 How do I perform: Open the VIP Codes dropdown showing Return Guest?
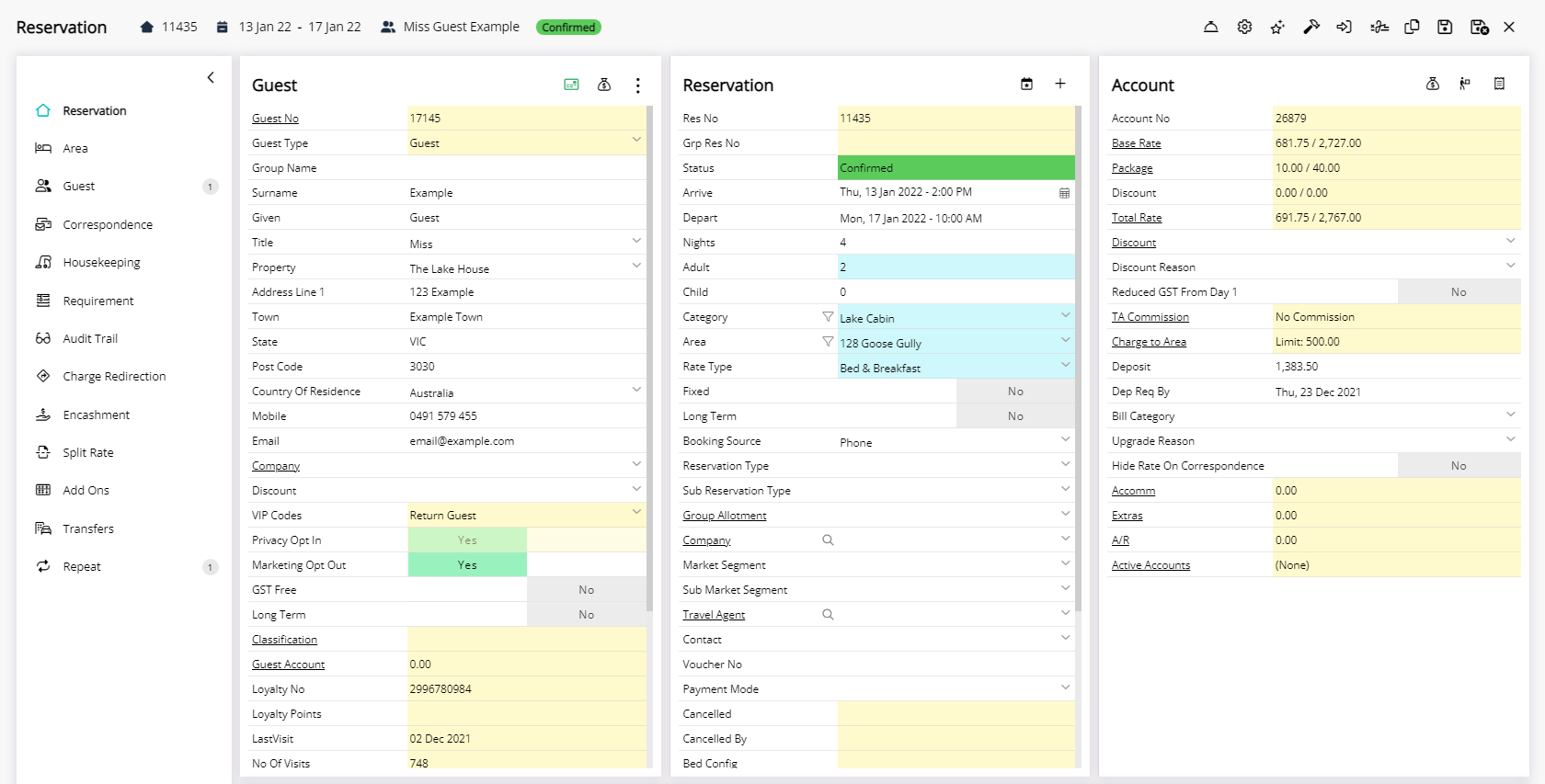pos(527,515)
